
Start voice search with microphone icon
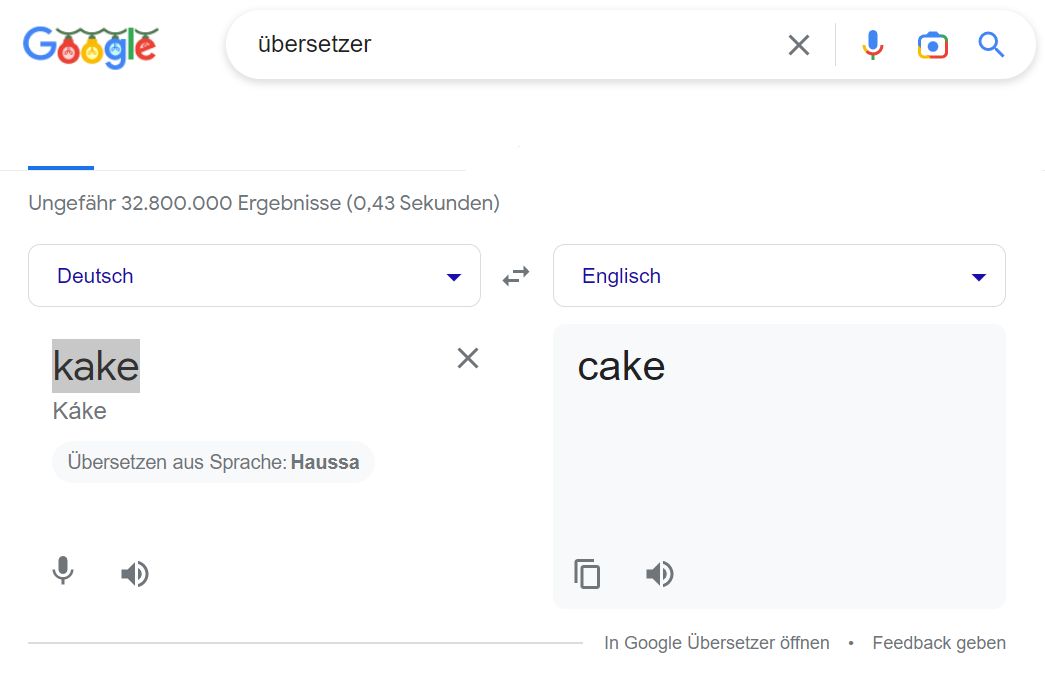(872, 45)
